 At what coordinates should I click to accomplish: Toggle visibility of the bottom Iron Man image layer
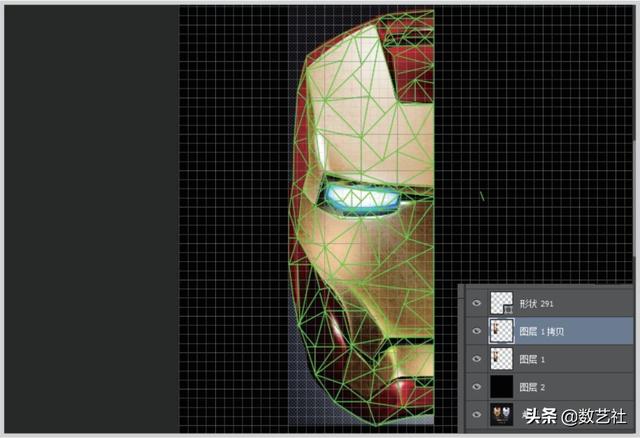476,414
